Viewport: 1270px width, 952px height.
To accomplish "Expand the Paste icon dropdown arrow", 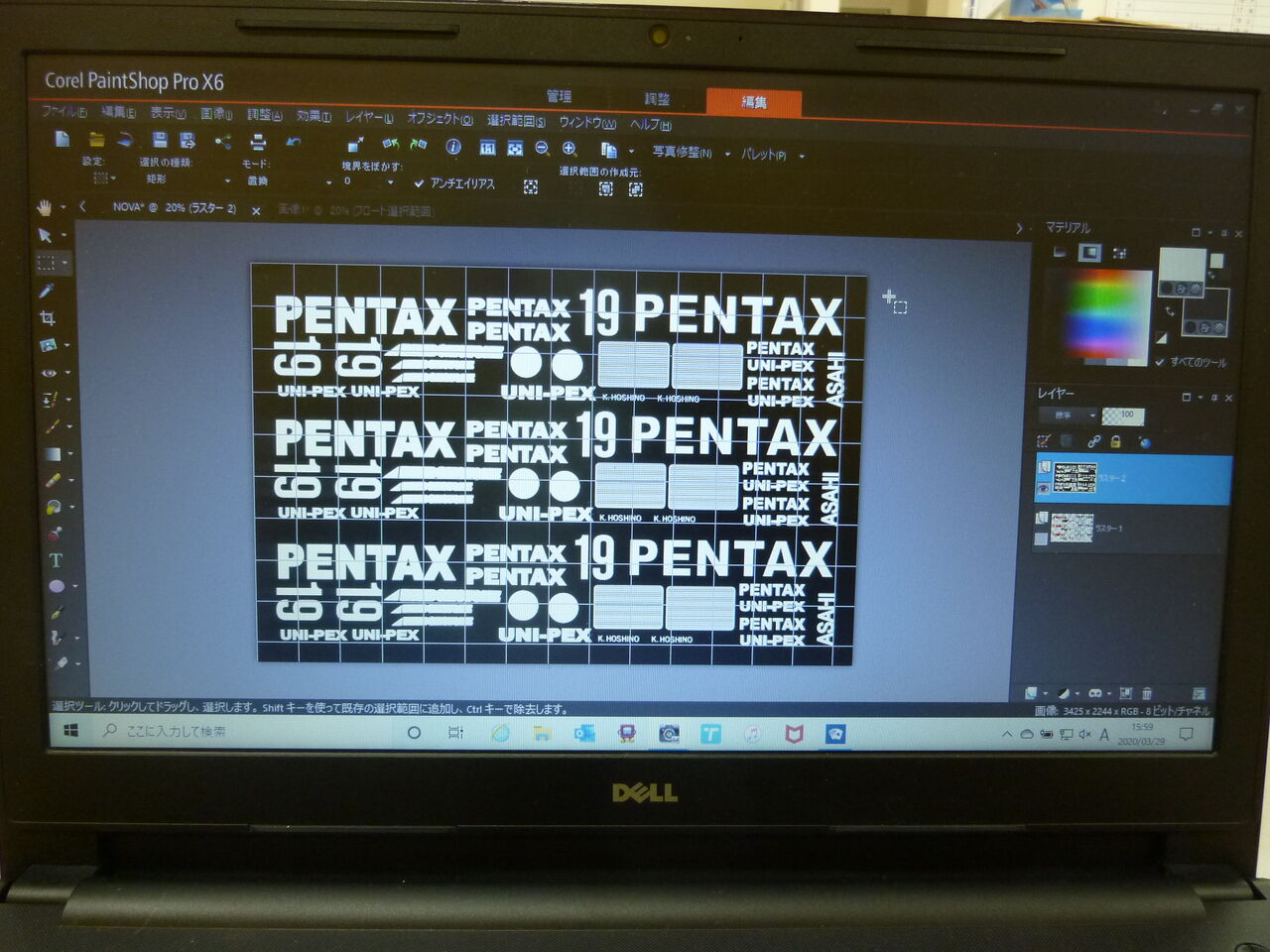I will click(x=631, y=152).
